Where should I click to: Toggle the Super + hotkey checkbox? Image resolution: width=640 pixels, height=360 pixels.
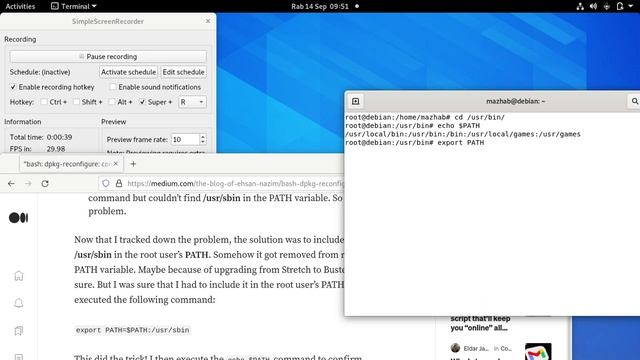point(142,102)
